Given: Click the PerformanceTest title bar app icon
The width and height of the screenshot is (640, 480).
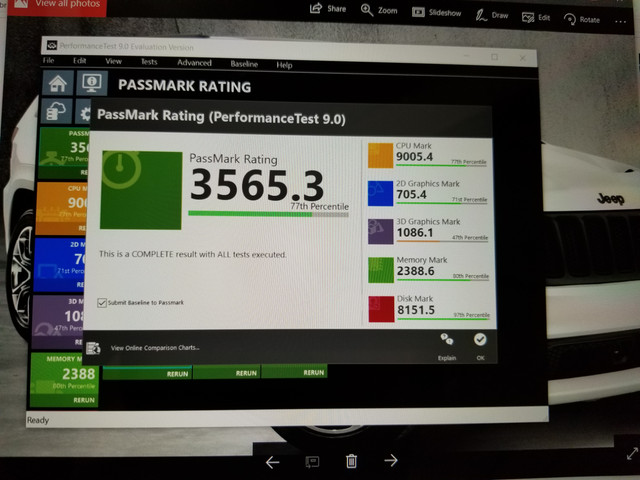Looking at the screenshot, I should click(51, 45).
